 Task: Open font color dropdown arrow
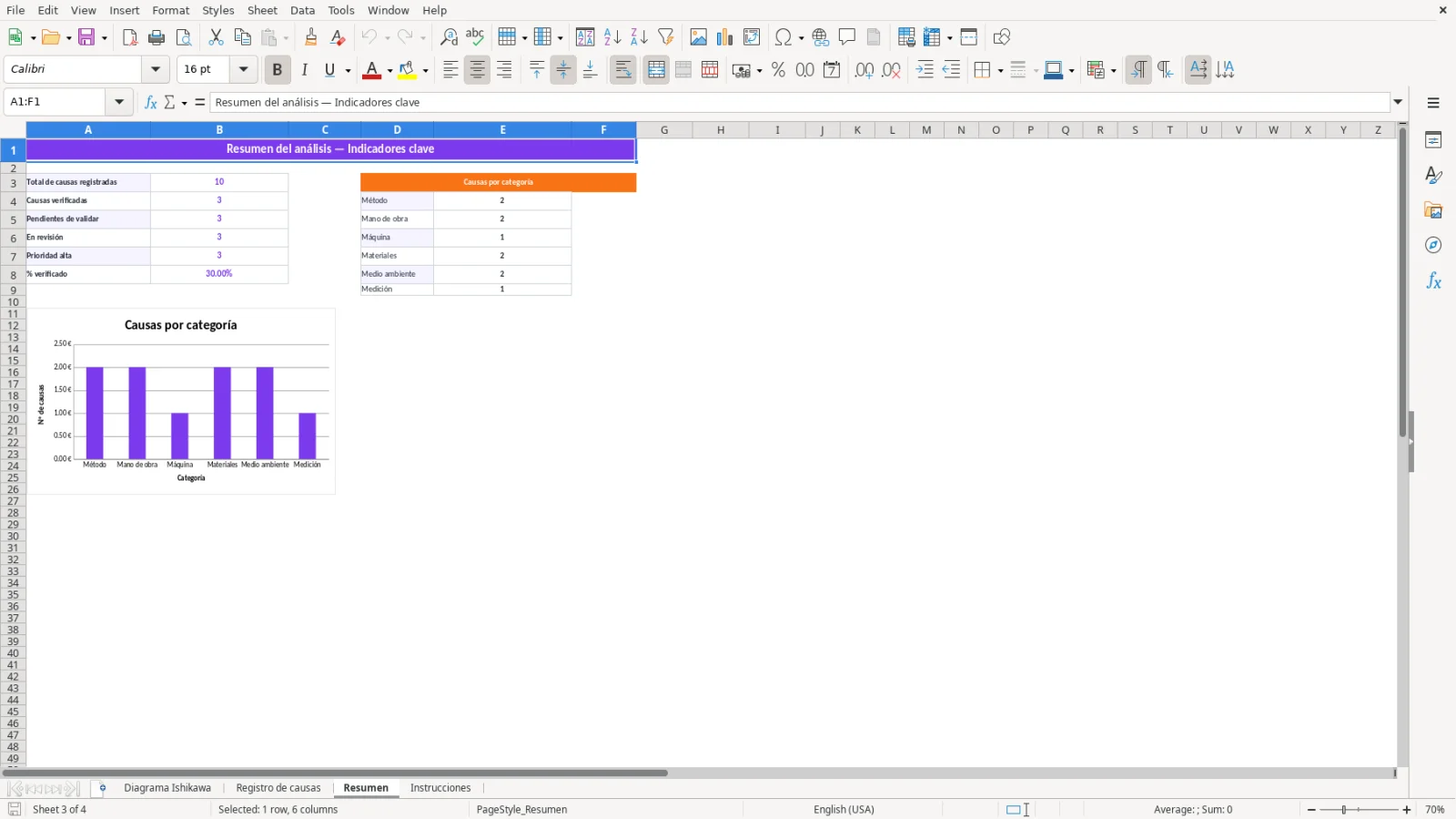point(389,70)
